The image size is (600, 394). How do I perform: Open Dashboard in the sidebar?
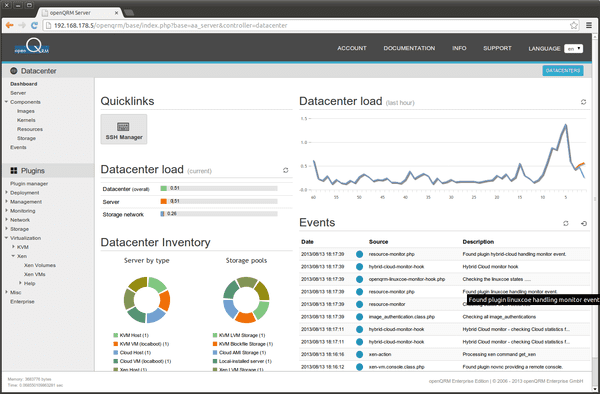click(24, 84)
